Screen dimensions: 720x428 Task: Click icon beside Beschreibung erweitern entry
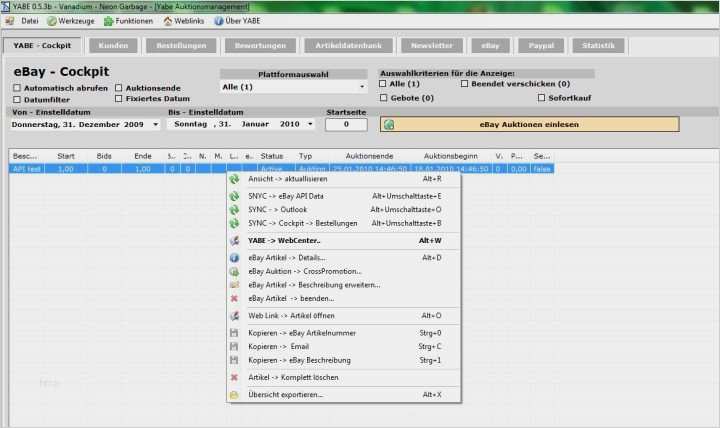click(234, 285)
